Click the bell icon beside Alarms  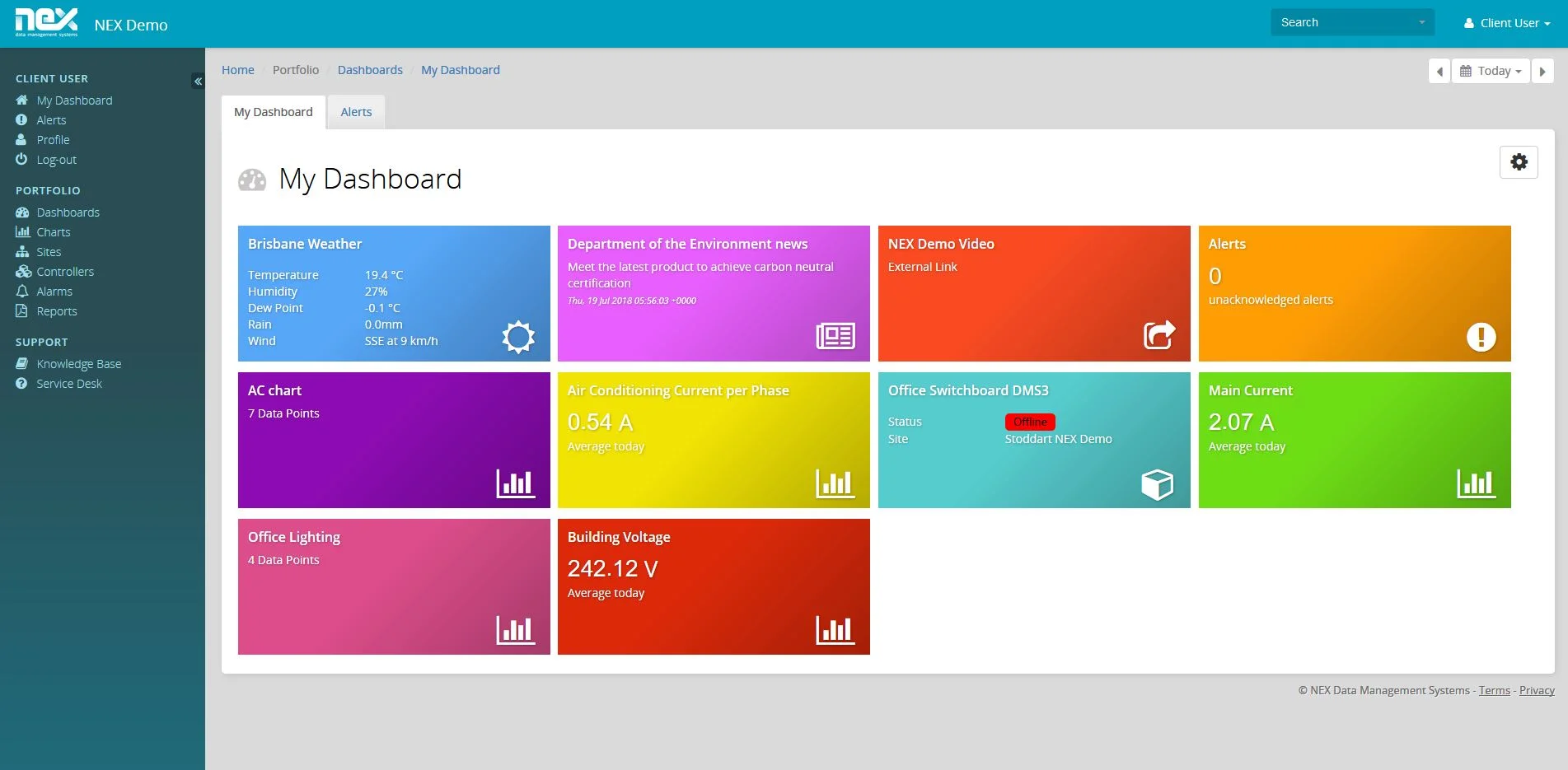pos(22,291)
